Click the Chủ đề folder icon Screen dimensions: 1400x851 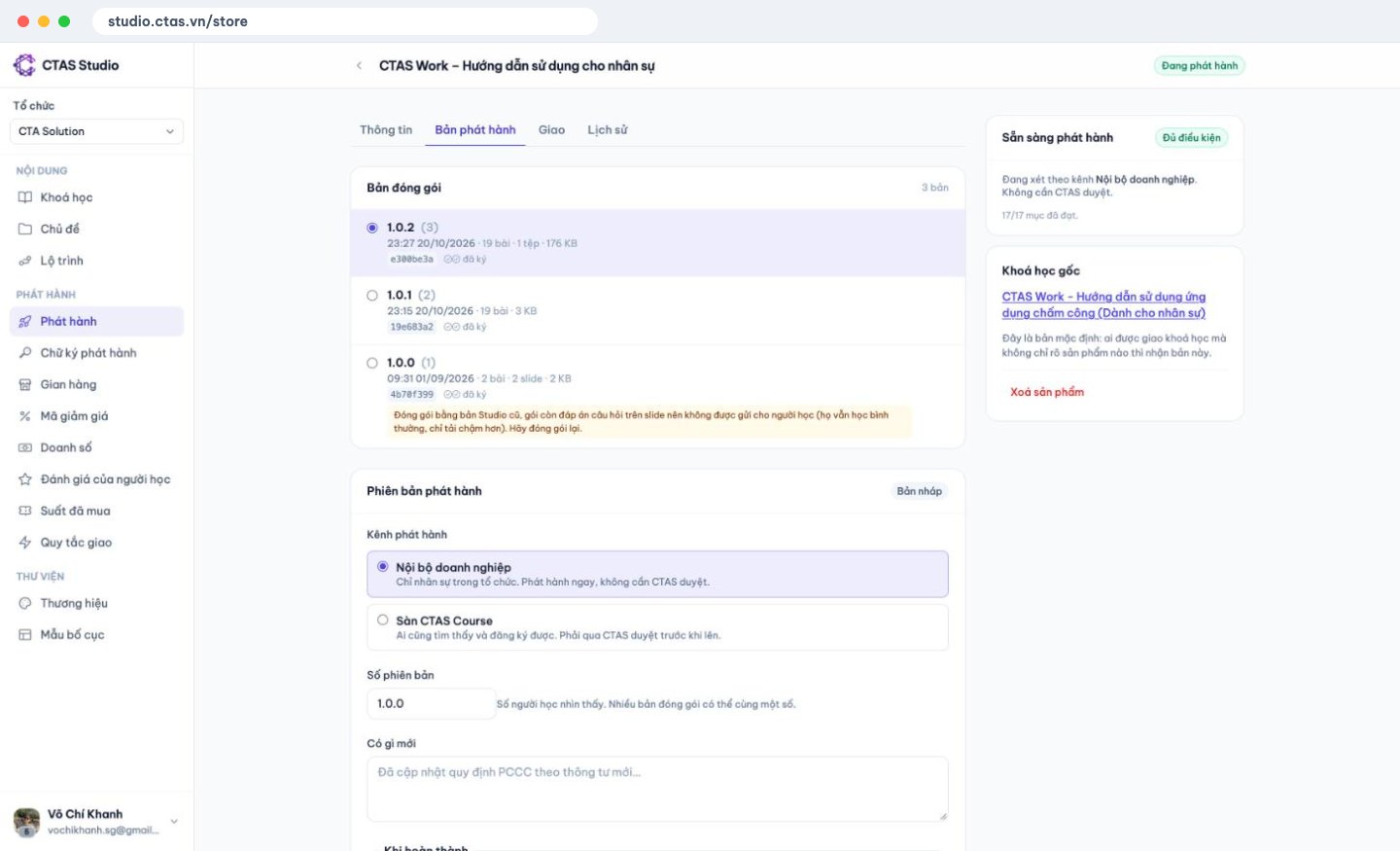tap(25, 230)
